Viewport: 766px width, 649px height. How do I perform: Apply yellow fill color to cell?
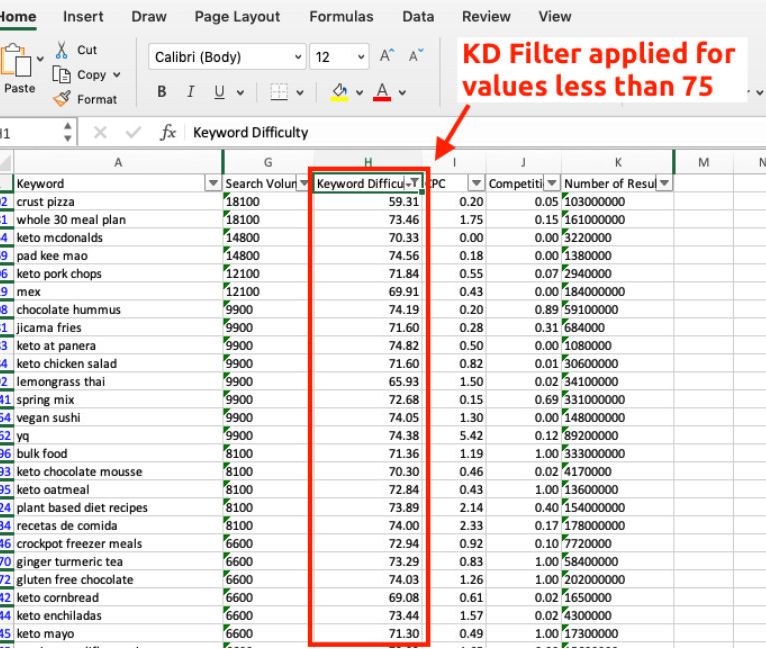339,92
